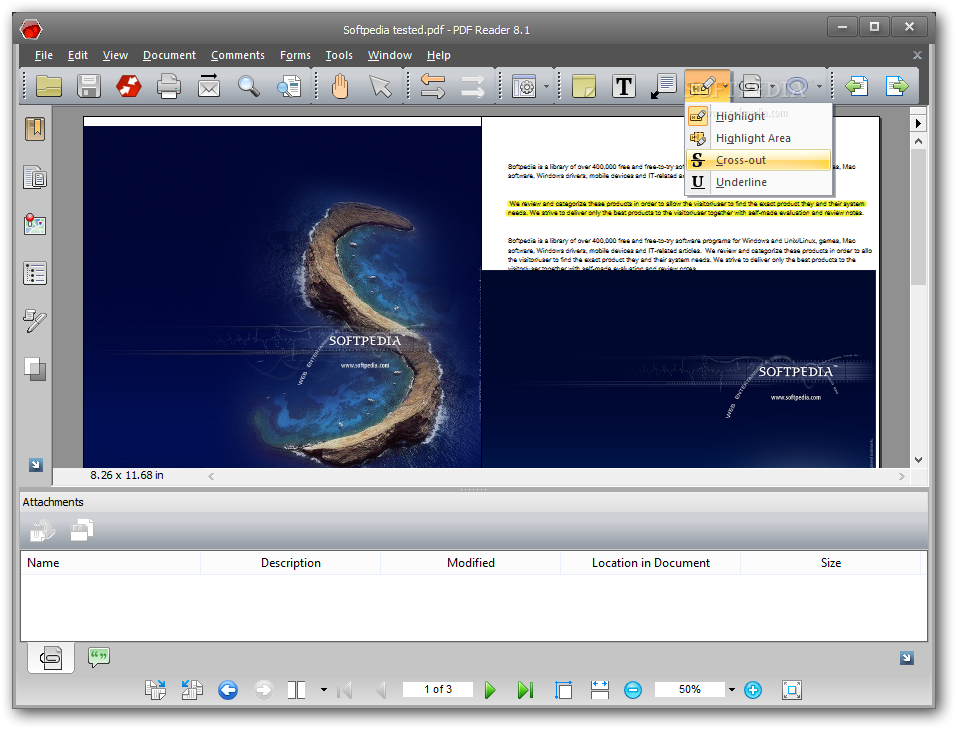Expand snapshot tool dropdown arrow
The height and width of the screenshot is (729, 956).
point(546,87)
